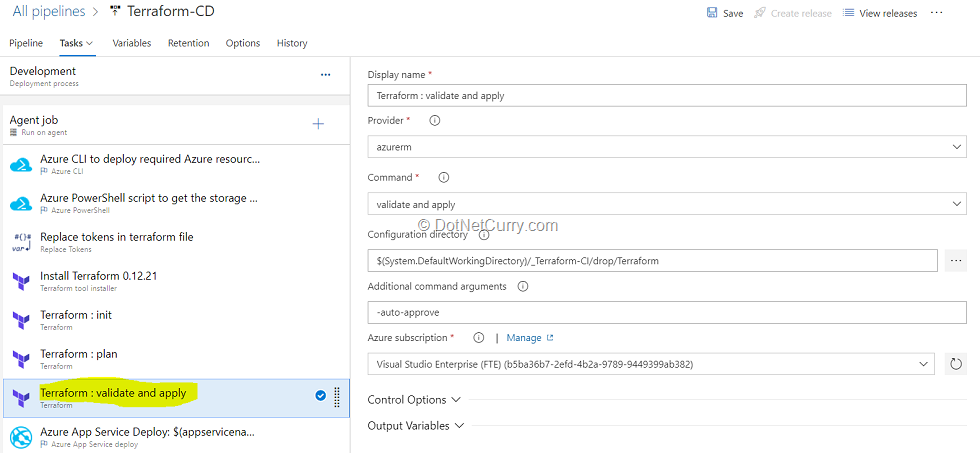Click Create release
The image size is (980, 453).
(793, 13)
